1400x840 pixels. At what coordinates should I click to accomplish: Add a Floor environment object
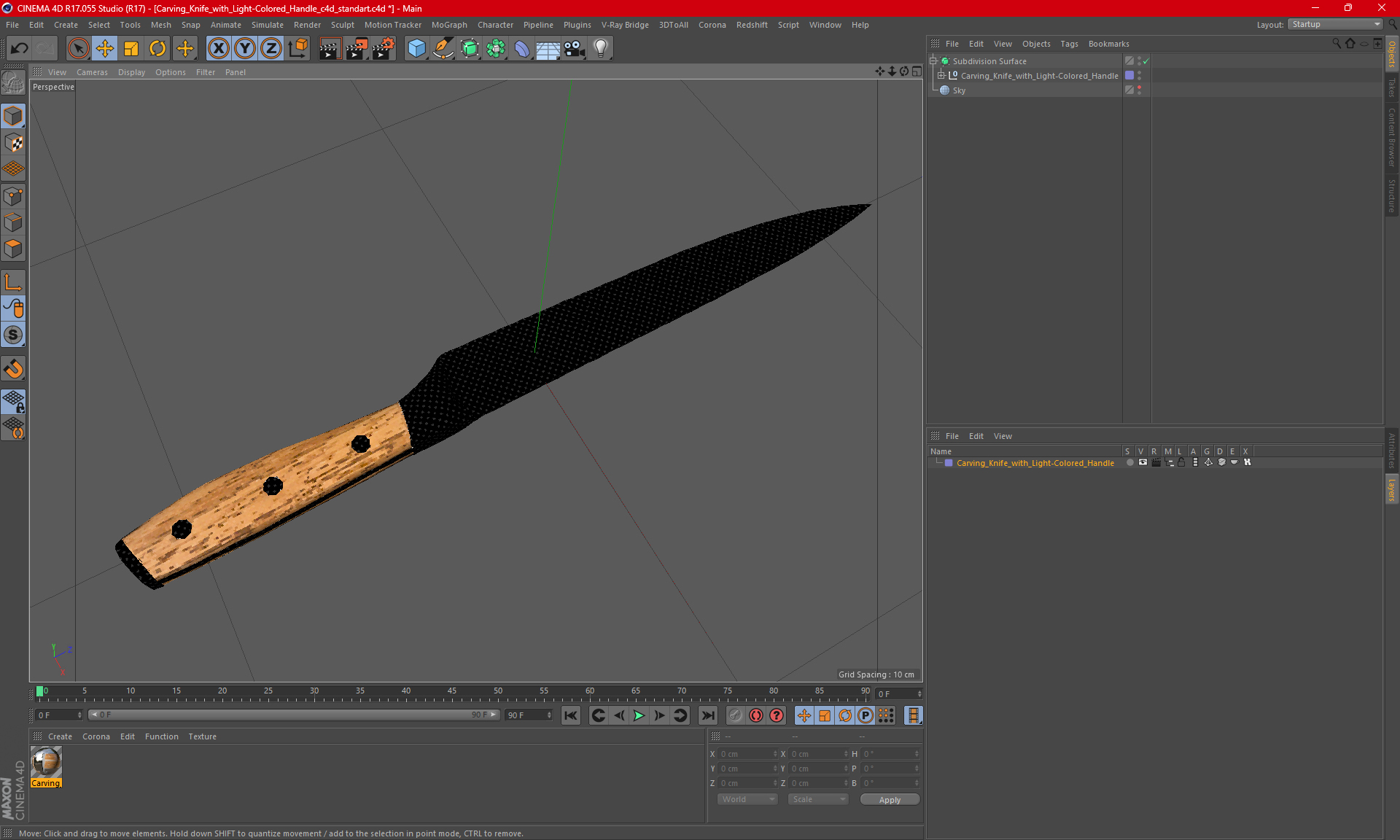coord(548,48)
